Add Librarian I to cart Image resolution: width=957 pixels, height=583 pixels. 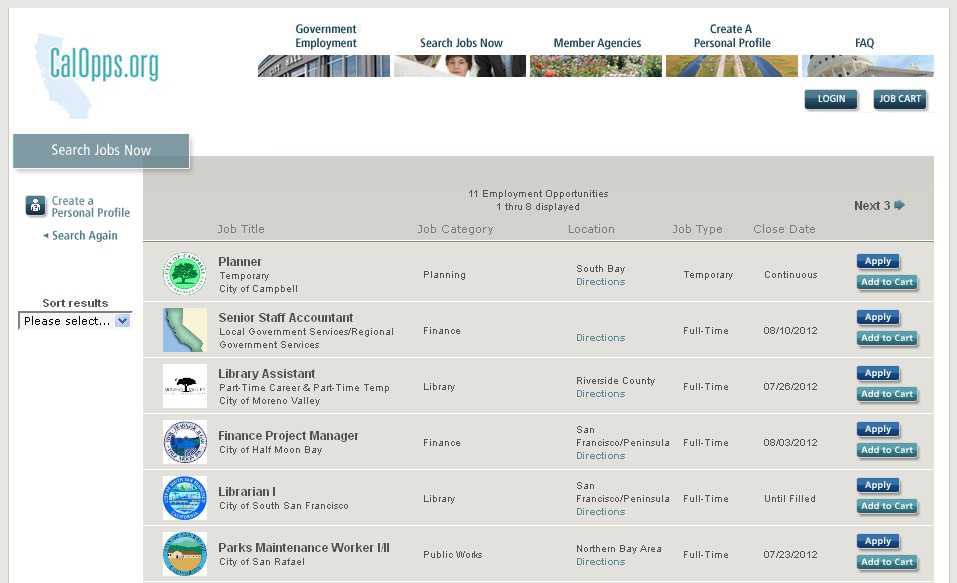point(887,507)
